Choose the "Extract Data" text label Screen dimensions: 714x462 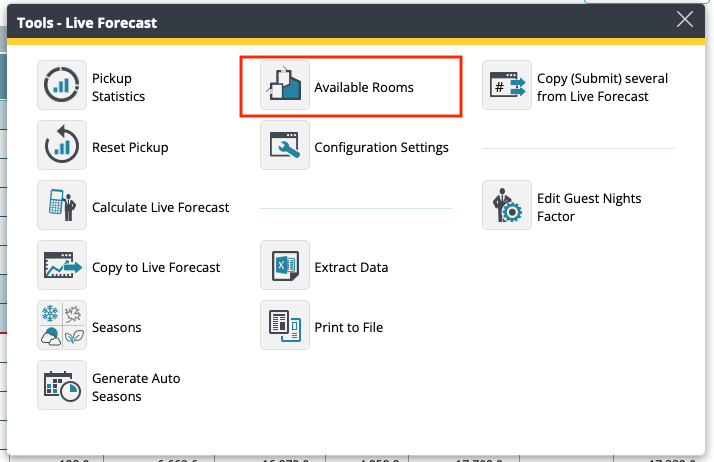(351, 268)
